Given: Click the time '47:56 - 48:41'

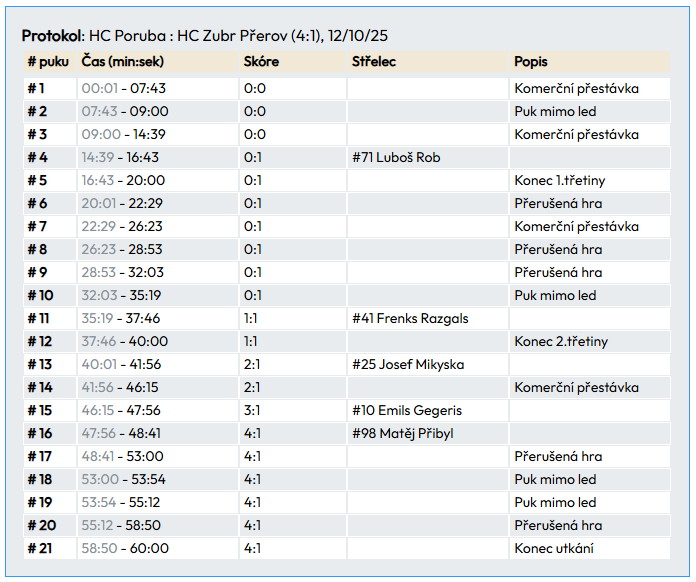Looking at the screenshot, I should tap(120, 434).
